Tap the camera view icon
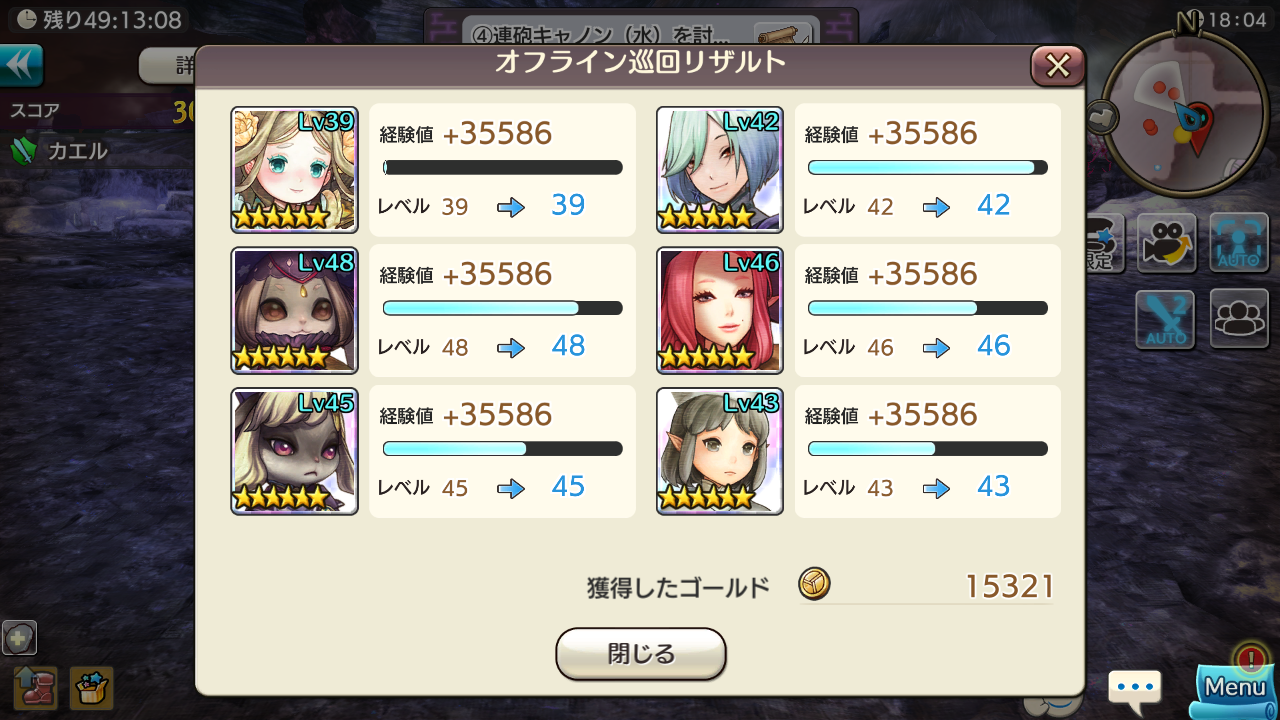This screenshot has width=1280, height=720. coord(1166,243)
